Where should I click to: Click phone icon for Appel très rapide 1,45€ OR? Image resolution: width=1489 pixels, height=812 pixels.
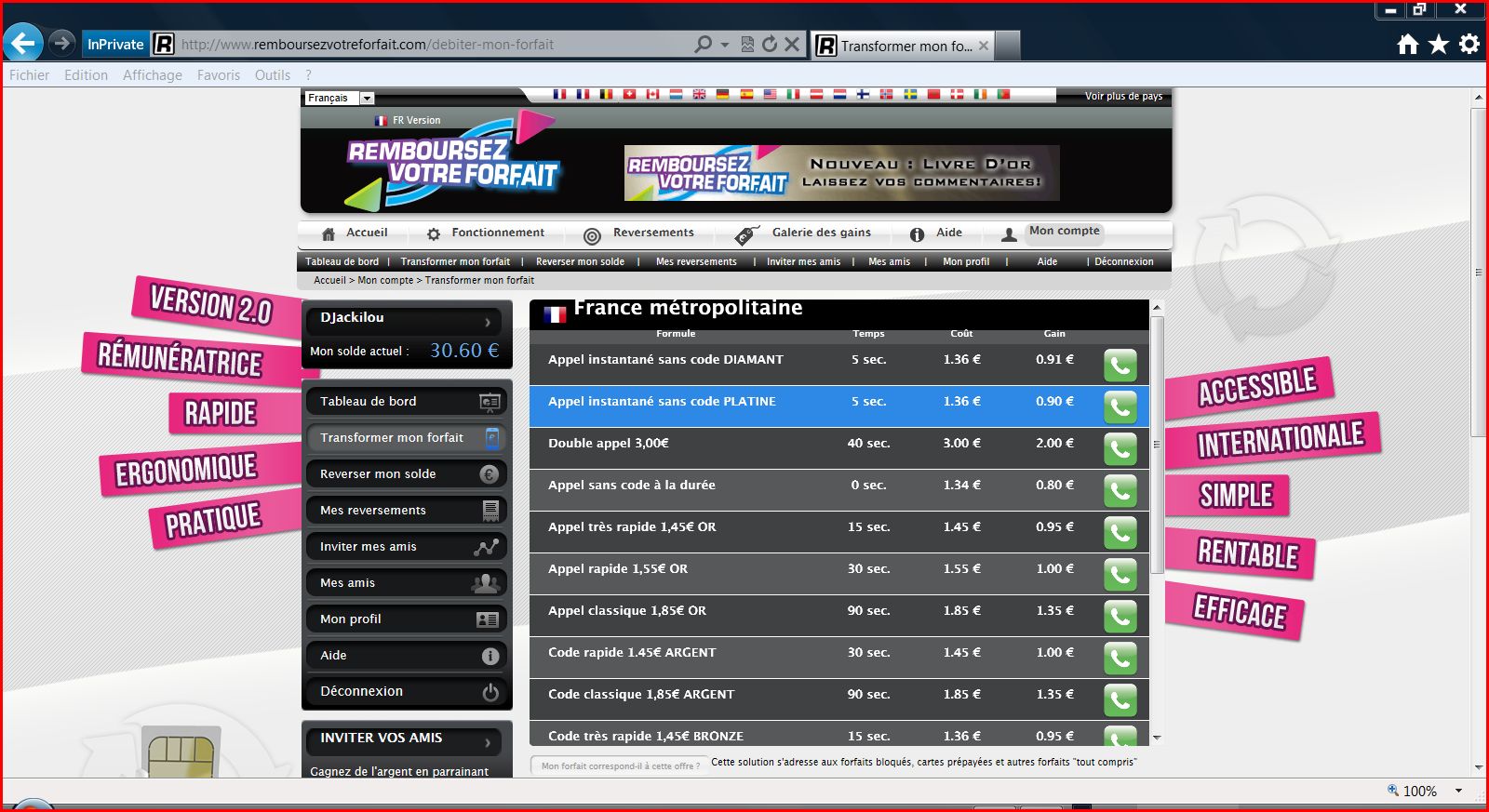pyautogui.click(x=1120, y=533)
